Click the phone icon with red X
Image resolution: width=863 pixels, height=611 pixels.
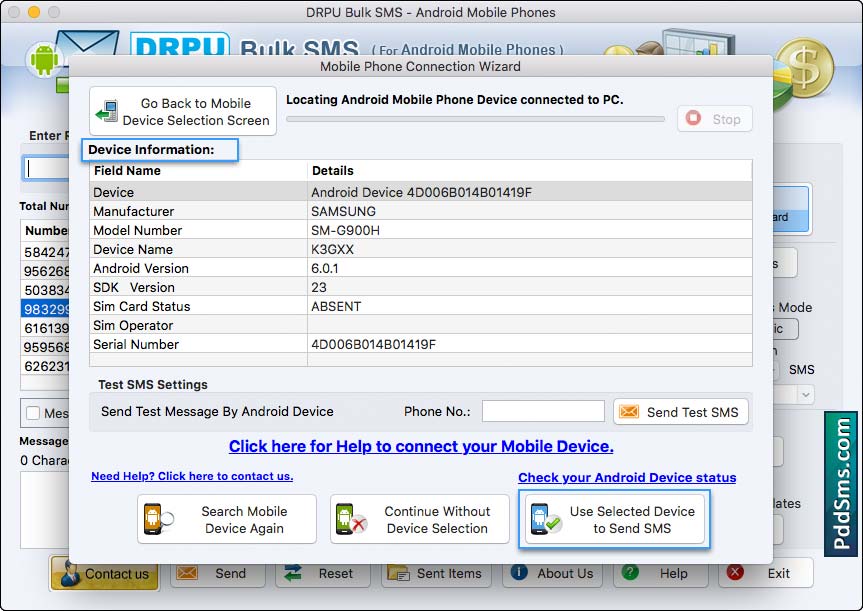click(351, 519)
